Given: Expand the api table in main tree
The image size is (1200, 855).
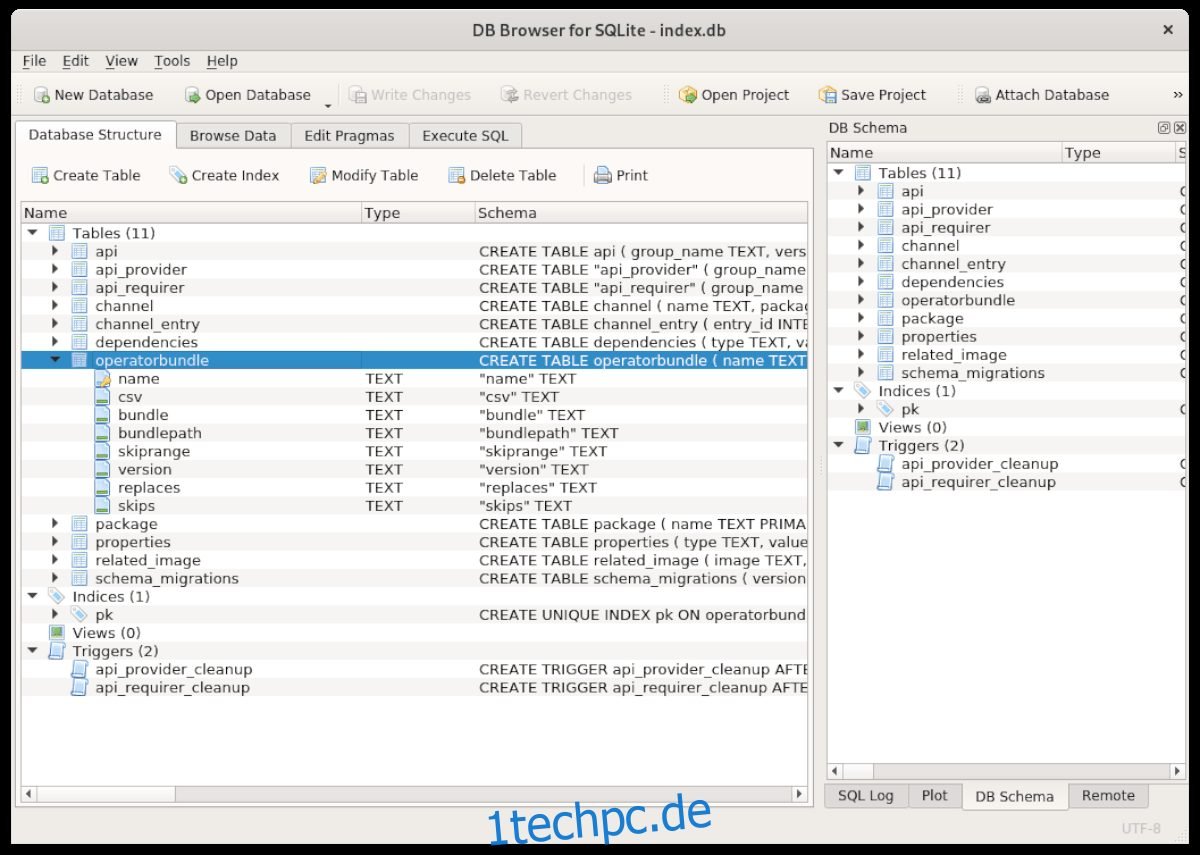Looking at the screenshot, I should [x=56, y=251].
